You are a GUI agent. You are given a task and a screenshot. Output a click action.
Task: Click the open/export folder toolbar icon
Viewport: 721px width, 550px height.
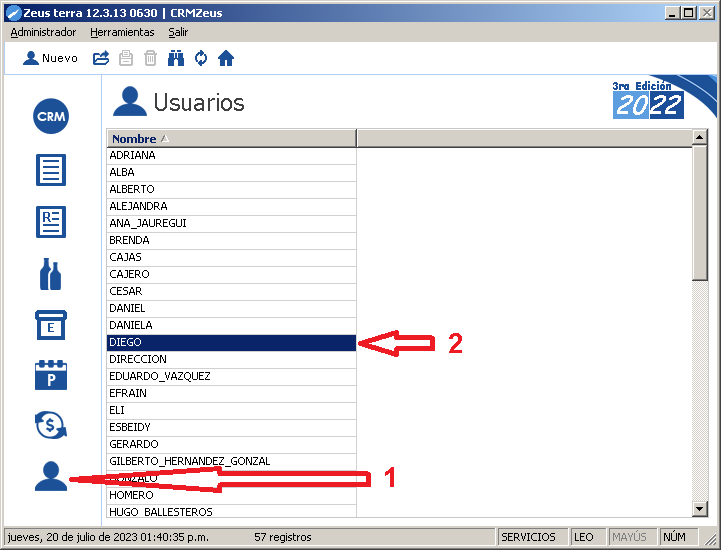(x=101, y=58)
